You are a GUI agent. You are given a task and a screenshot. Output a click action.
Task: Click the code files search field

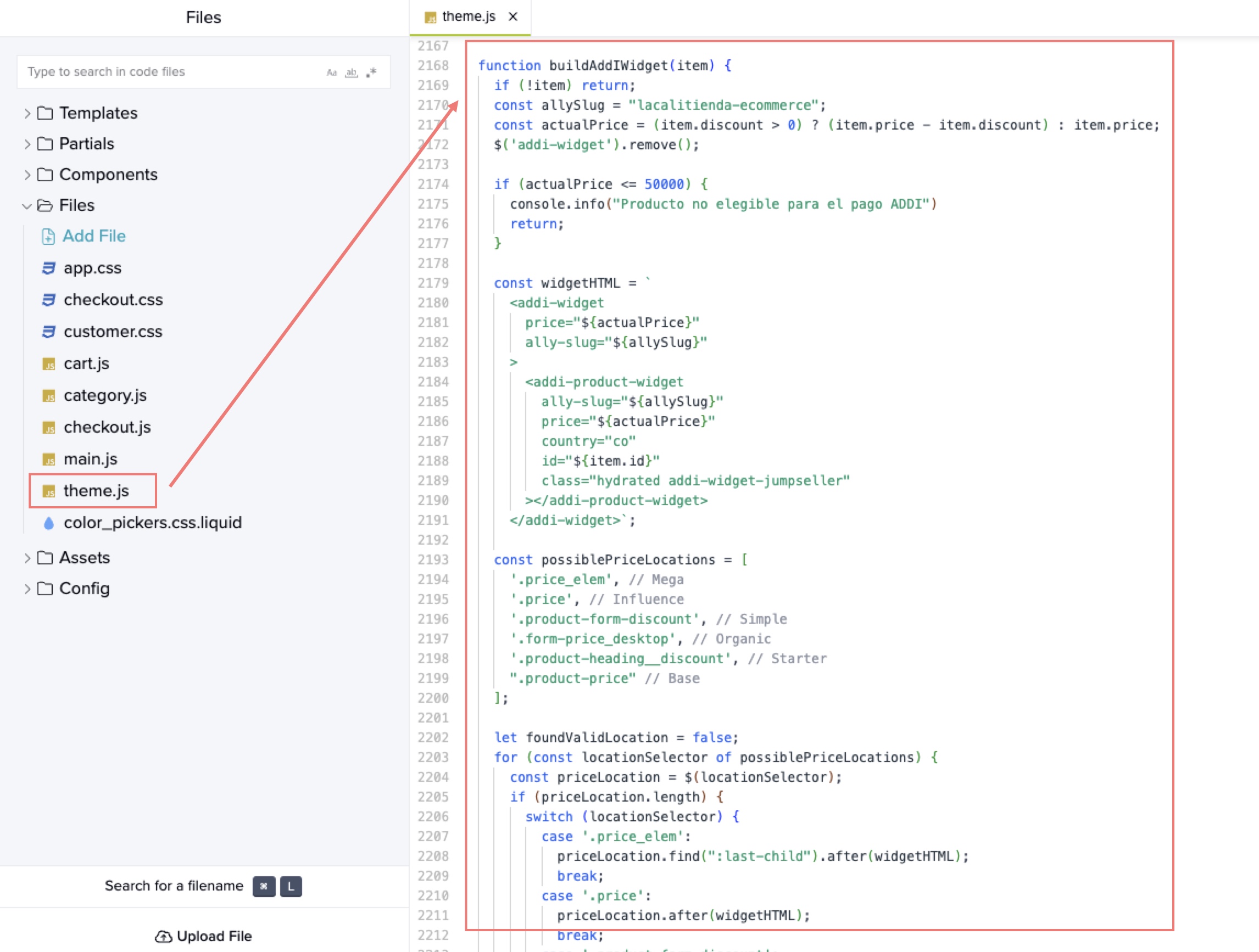click(171, 72)
